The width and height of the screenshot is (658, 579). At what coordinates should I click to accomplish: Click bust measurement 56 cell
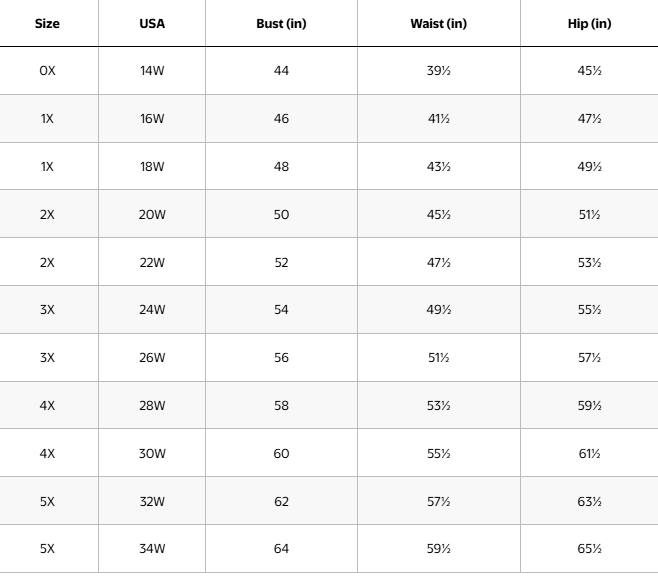point(281,358)
